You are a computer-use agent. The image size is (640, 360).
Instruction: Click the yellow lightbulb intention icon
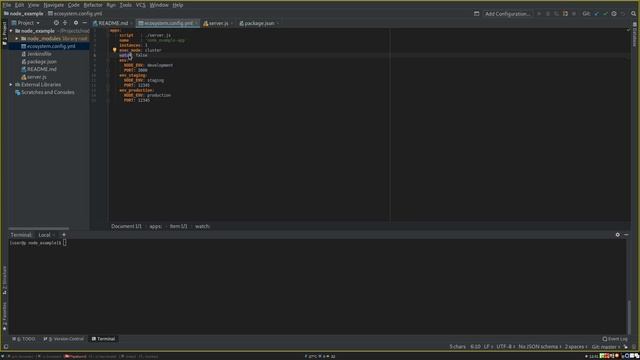click(115, 50)
